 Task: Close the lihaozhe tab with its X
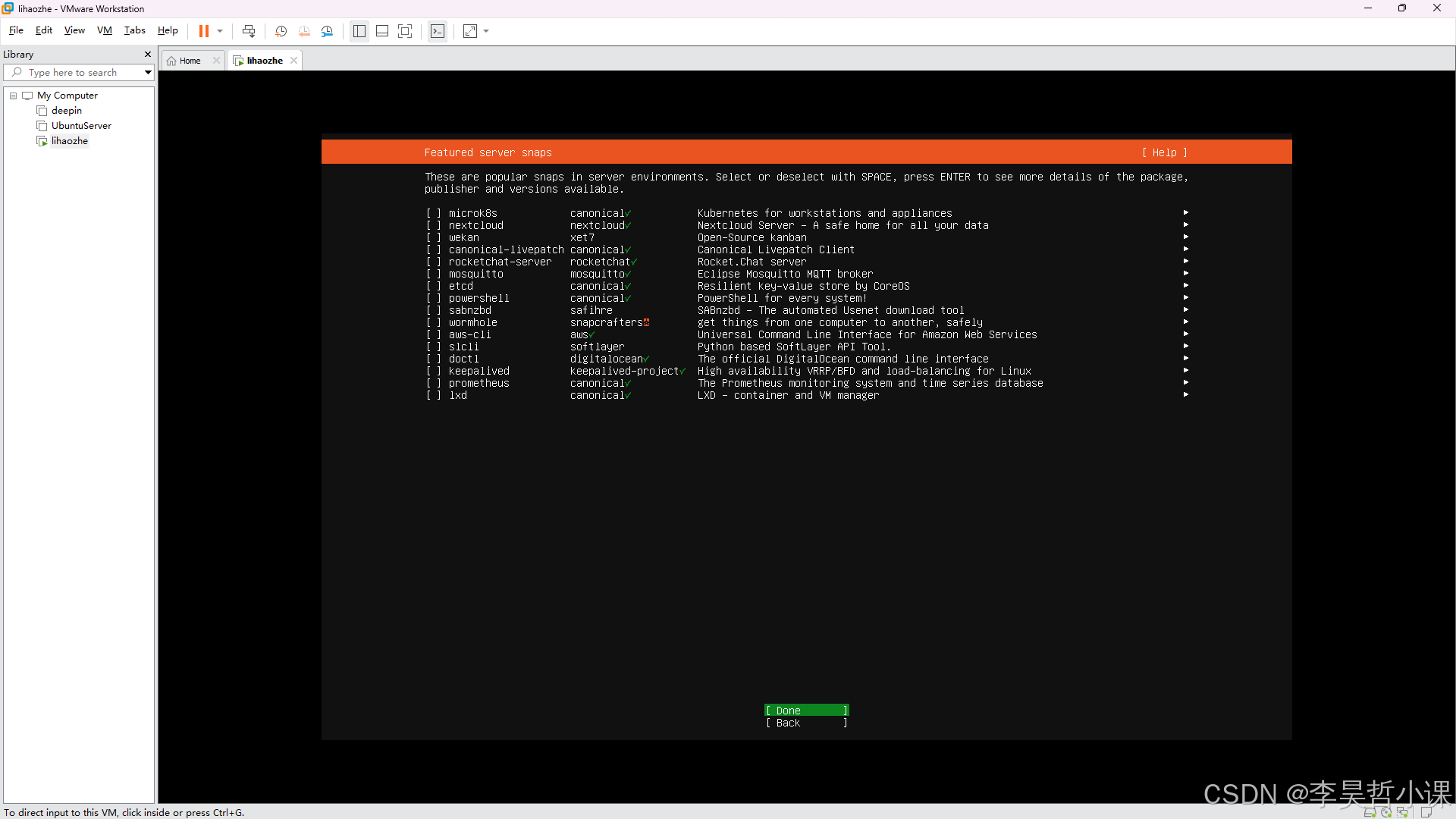coord(293,61)
